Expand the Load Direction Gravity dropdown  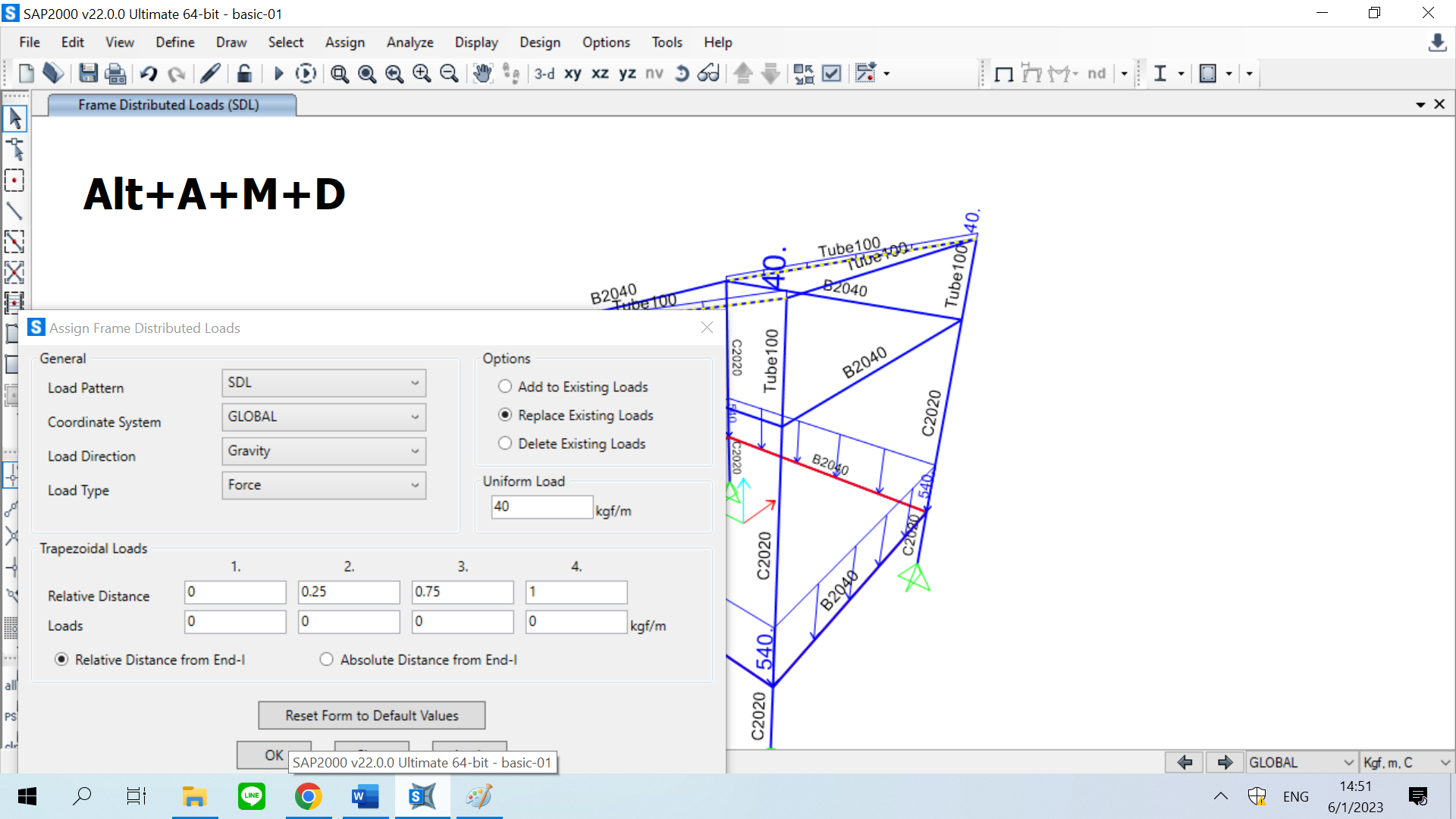click(324, 451)
